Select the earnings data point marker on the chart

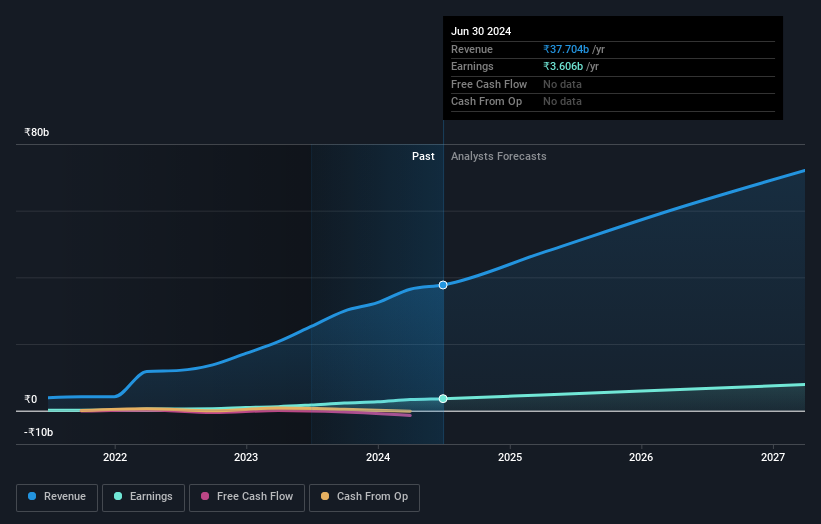(x=443, y=399)
